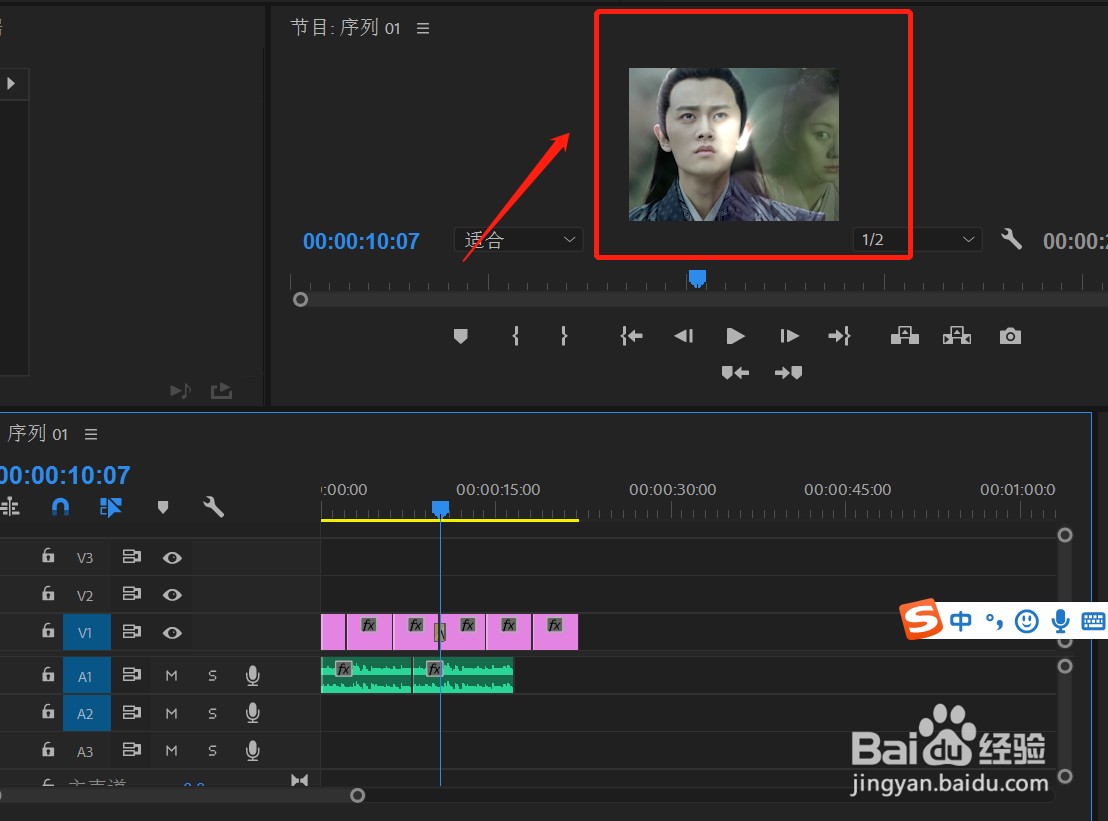Open the 序列 01 timeline panel menu
Image resolution: width=1108 pixels, height=821 pixels.
[91, 434]
